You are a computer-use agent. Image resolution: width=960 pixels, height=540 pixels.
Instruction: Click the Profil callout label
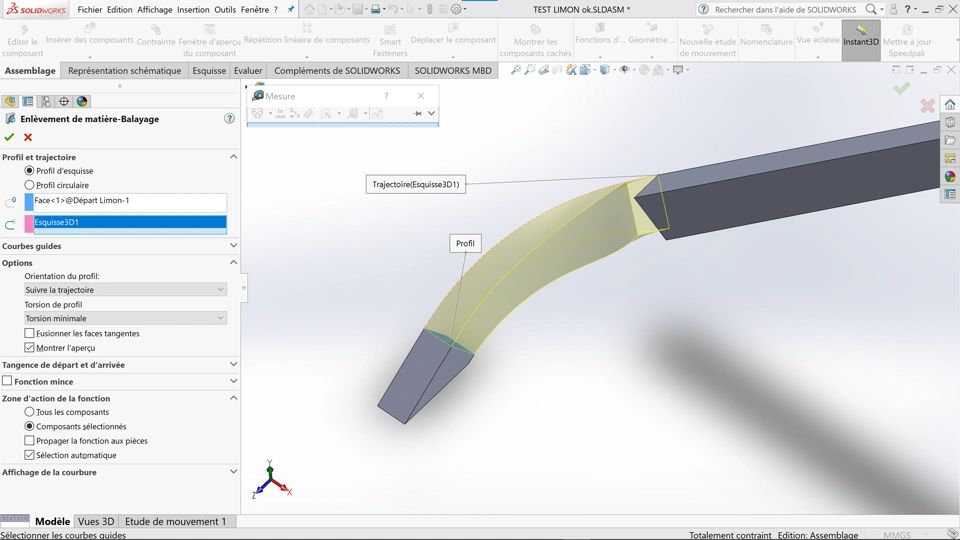point(465,243)
